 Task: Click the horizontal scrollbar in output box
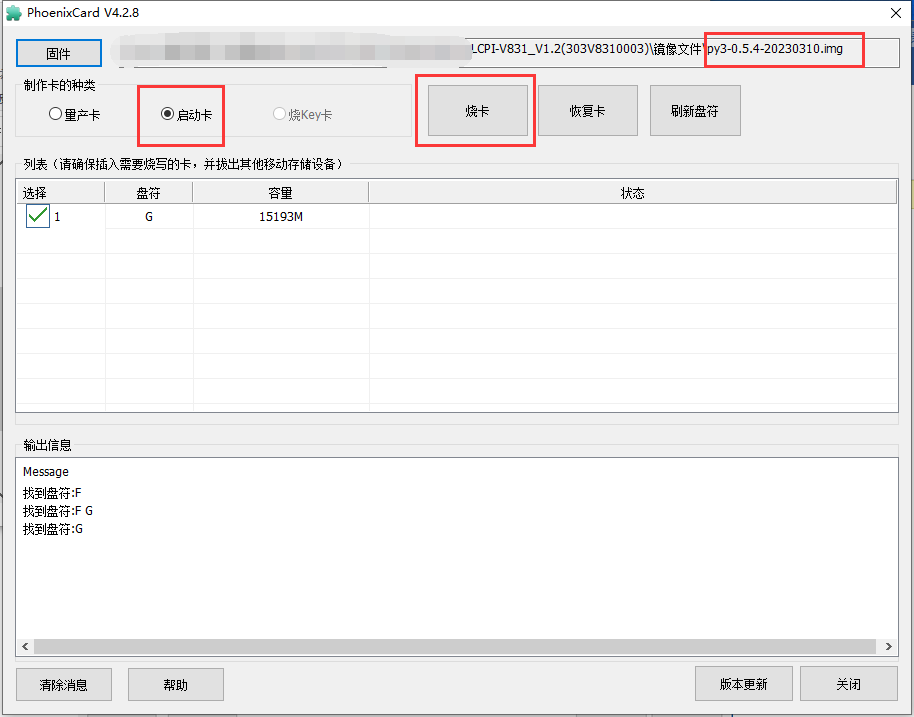(x=455, y=646)
